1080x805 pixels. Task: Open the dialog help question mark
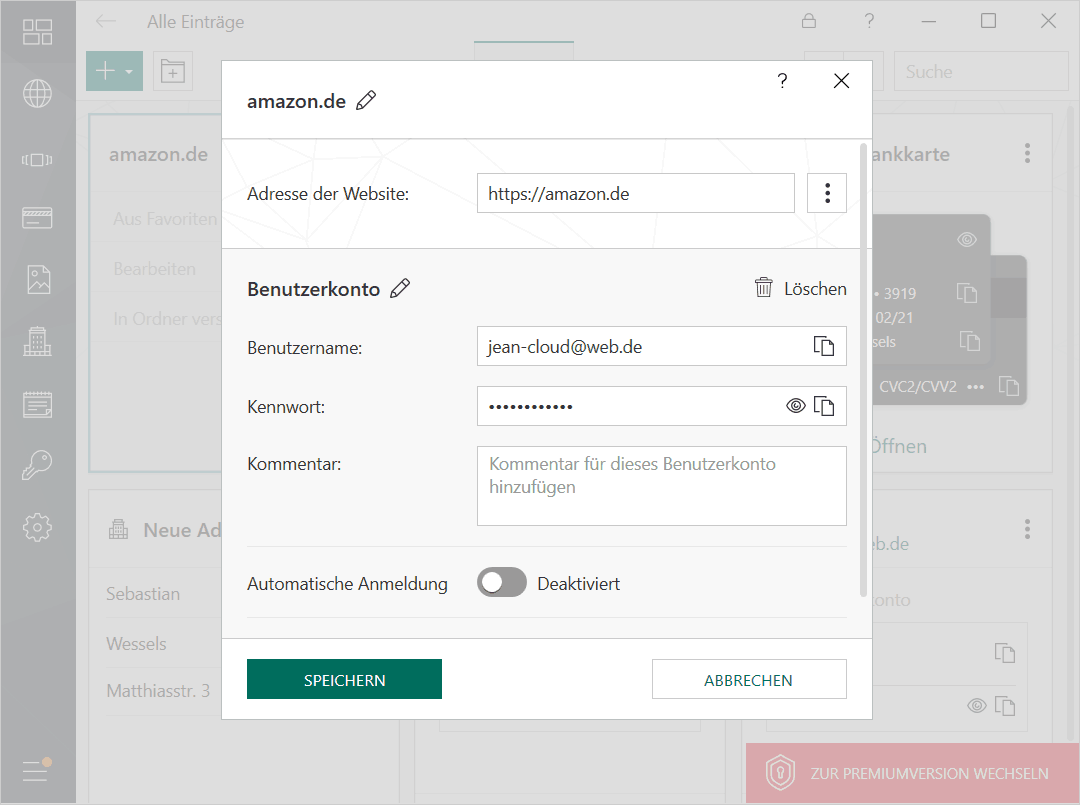(782, 81)
